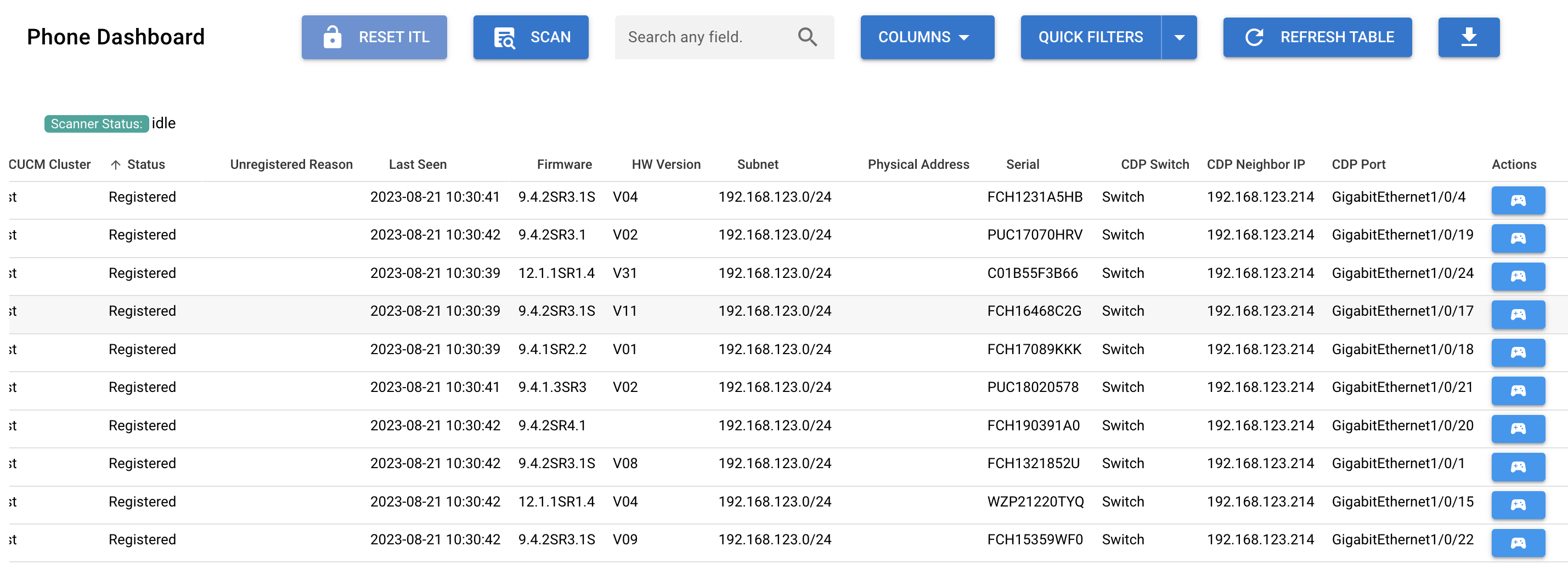Open remote control for GigabitEthernet1/0/21 row

pos(1518,391)
